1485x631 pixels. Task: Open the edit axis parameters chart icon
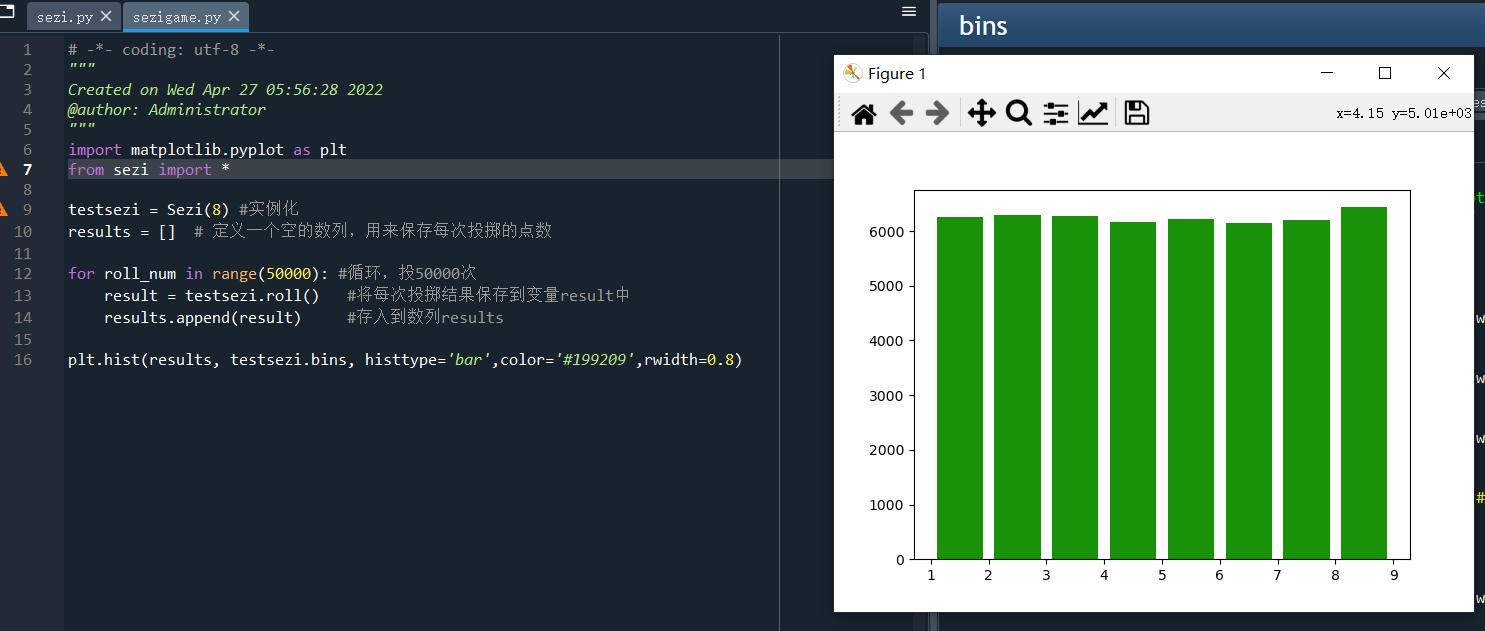click(1093, 114)
